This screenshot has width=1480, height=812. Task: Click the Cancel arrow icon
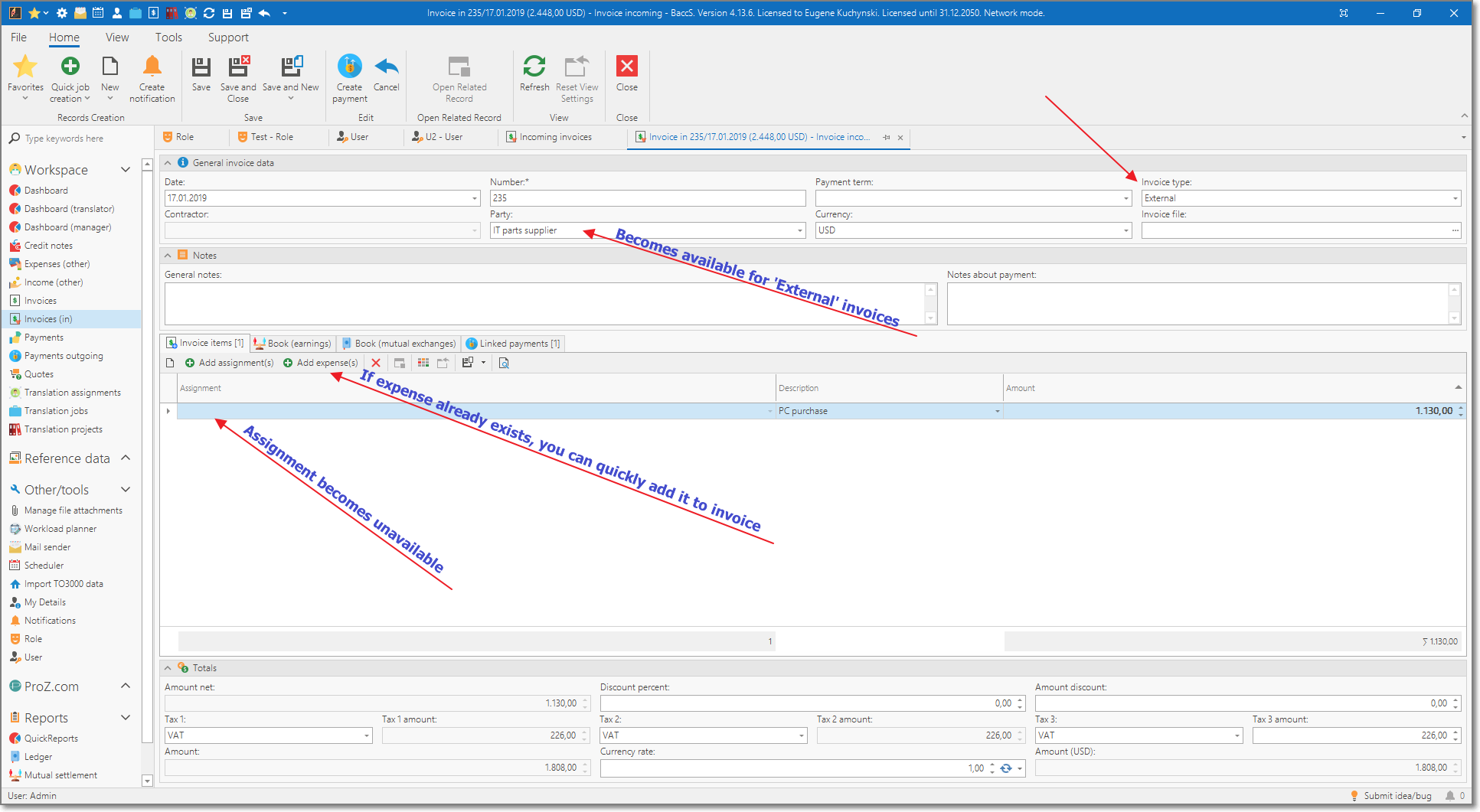pyautogui.click(x=387, y=67)
